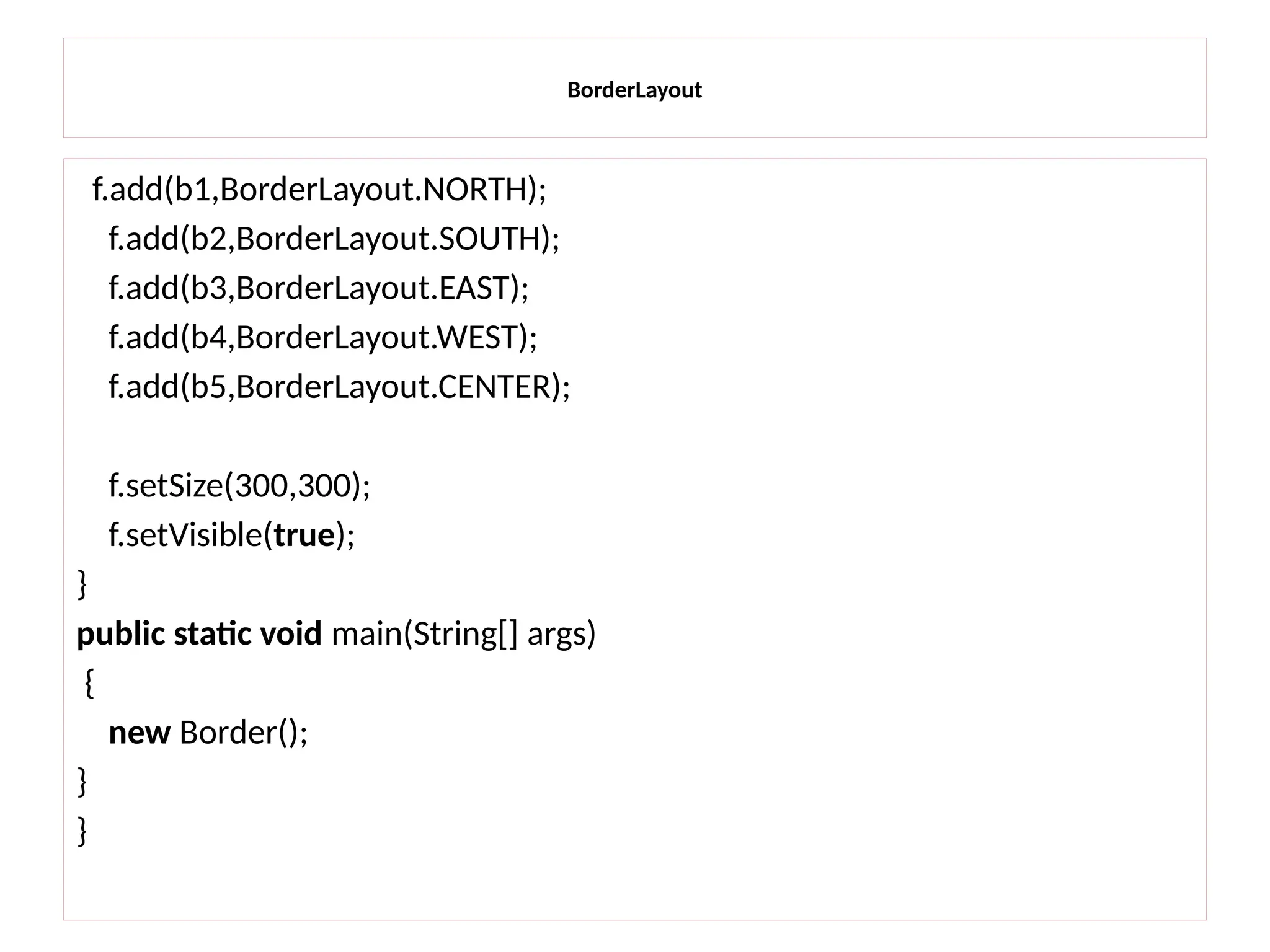This screenshot has height=952, width=1270.
Task: Click the f.add(b5,BorderLayout.CENTER) line
Action: coord(339,387)
